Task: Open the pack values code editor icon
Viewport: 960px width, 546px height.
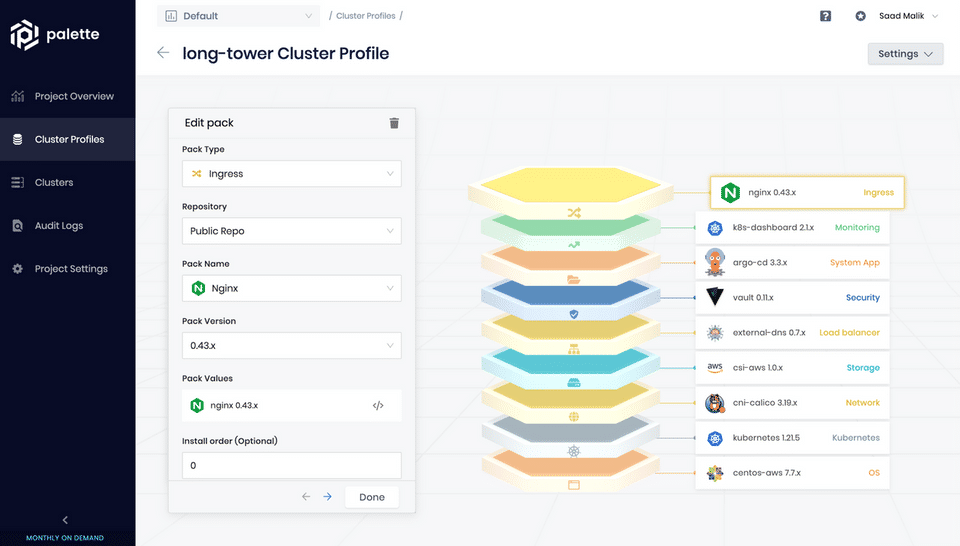Action: [x=378, y=405]
